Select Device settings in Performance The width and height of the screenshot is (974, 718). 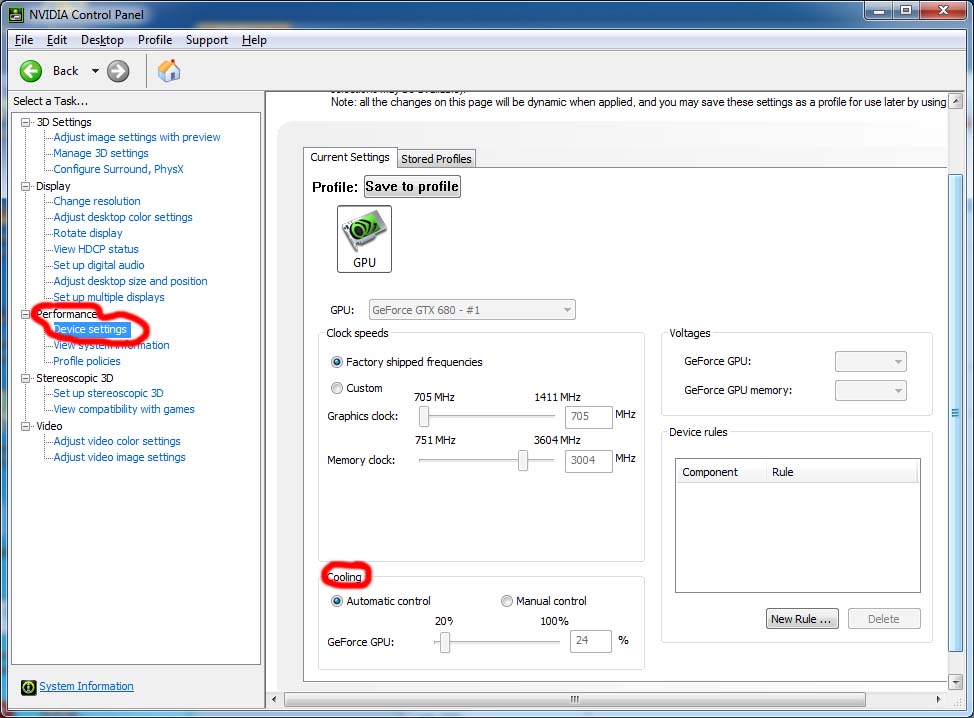[x=90, y=329]
